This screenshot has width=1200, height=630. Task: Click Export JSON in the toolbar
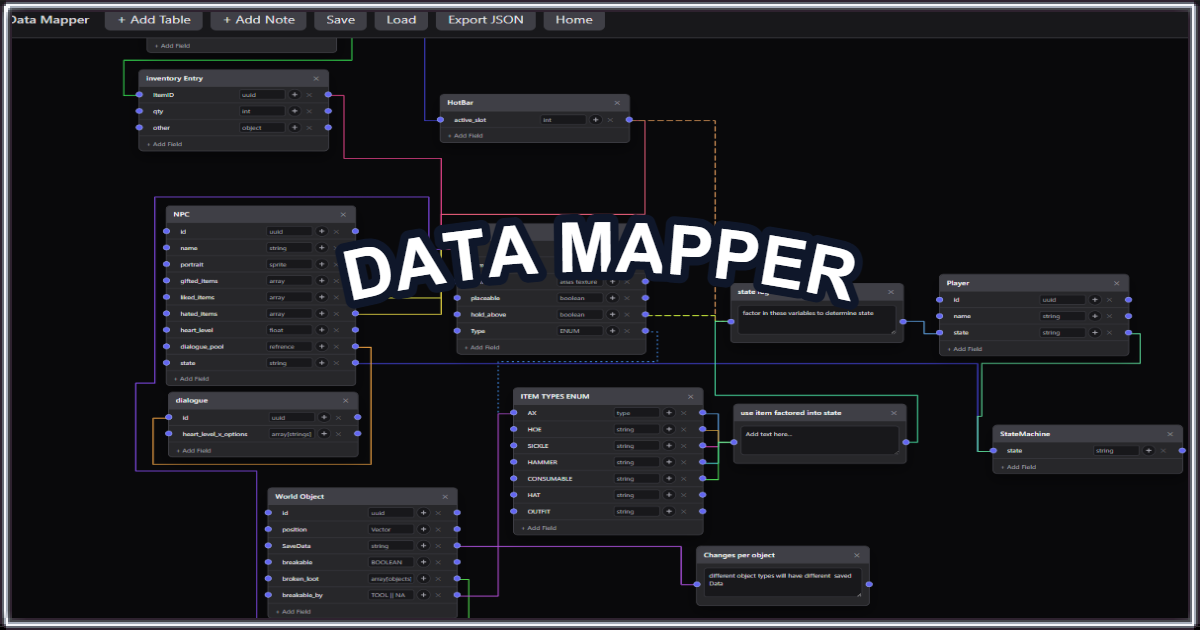(x=486, y=19)
